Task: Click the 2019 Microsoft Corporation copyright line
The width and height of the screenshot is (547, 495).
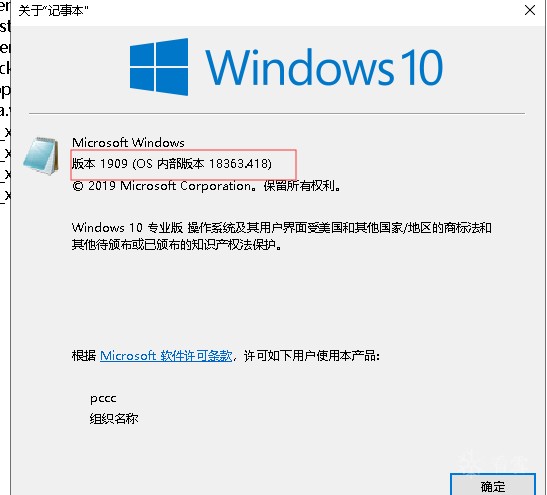Action: tap(206, 186)
